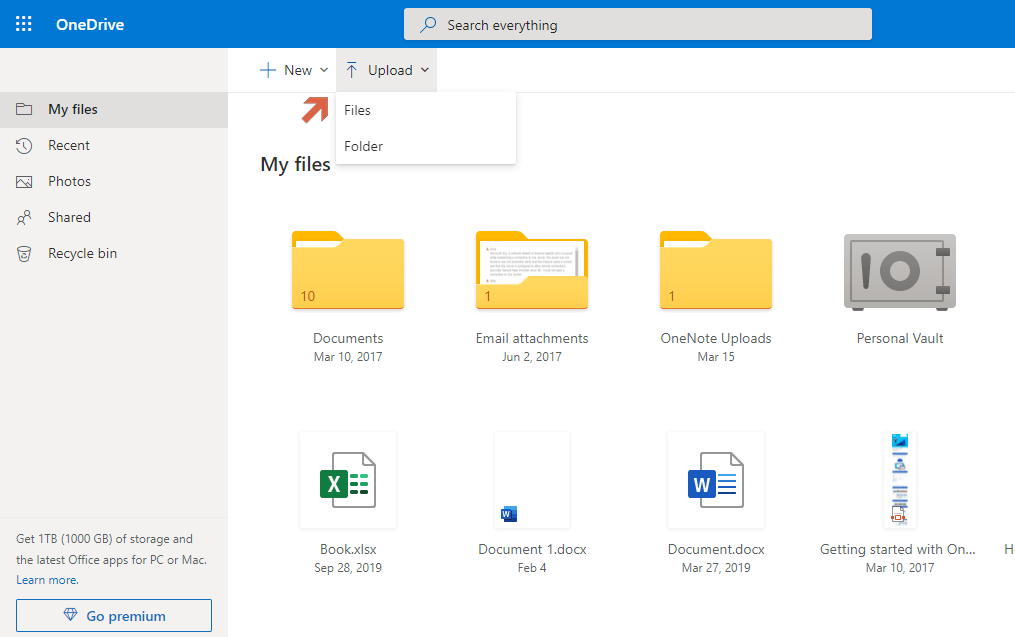Focus the Search everything field

pyautogui.click(x=638, y=25)
